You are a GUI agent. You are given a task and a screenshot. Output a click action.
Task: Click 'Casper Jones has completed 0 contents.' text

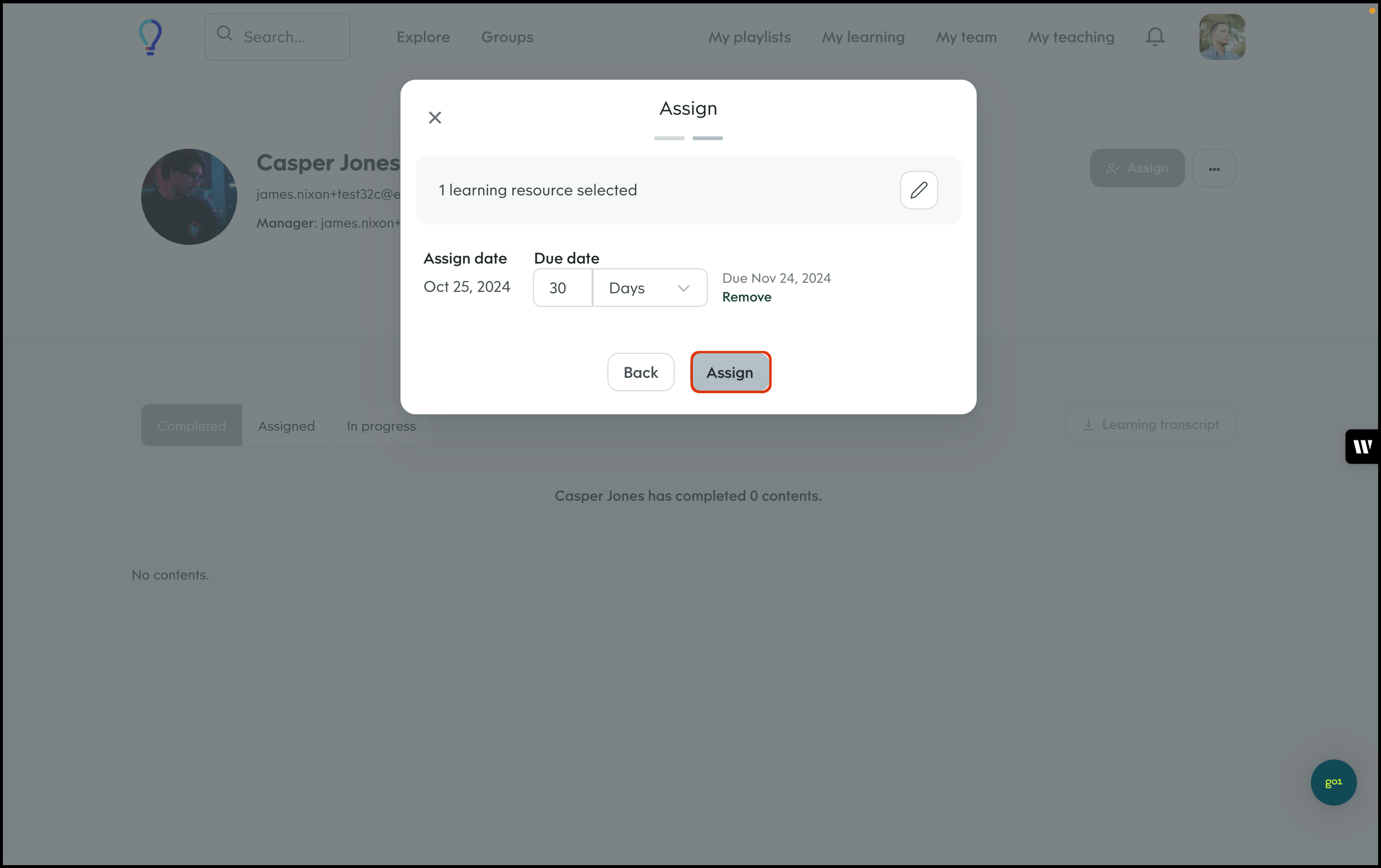[x=688, y=495]
